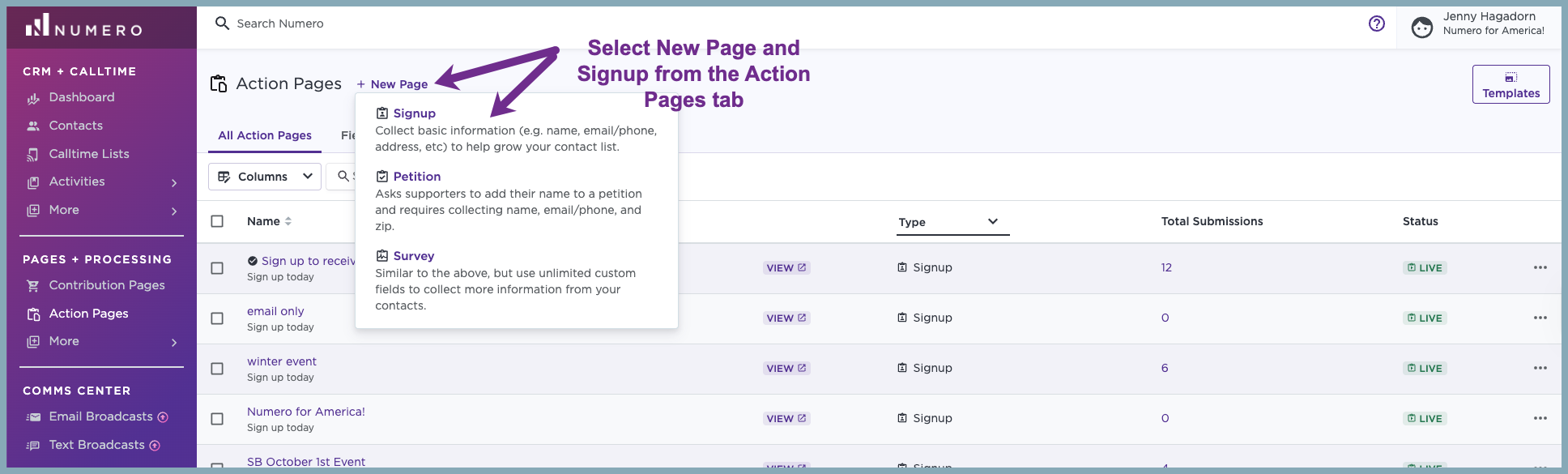Screen dimensions: 1568x474
Task: Choose Petition from New Page menu
Action: [417, 177]
